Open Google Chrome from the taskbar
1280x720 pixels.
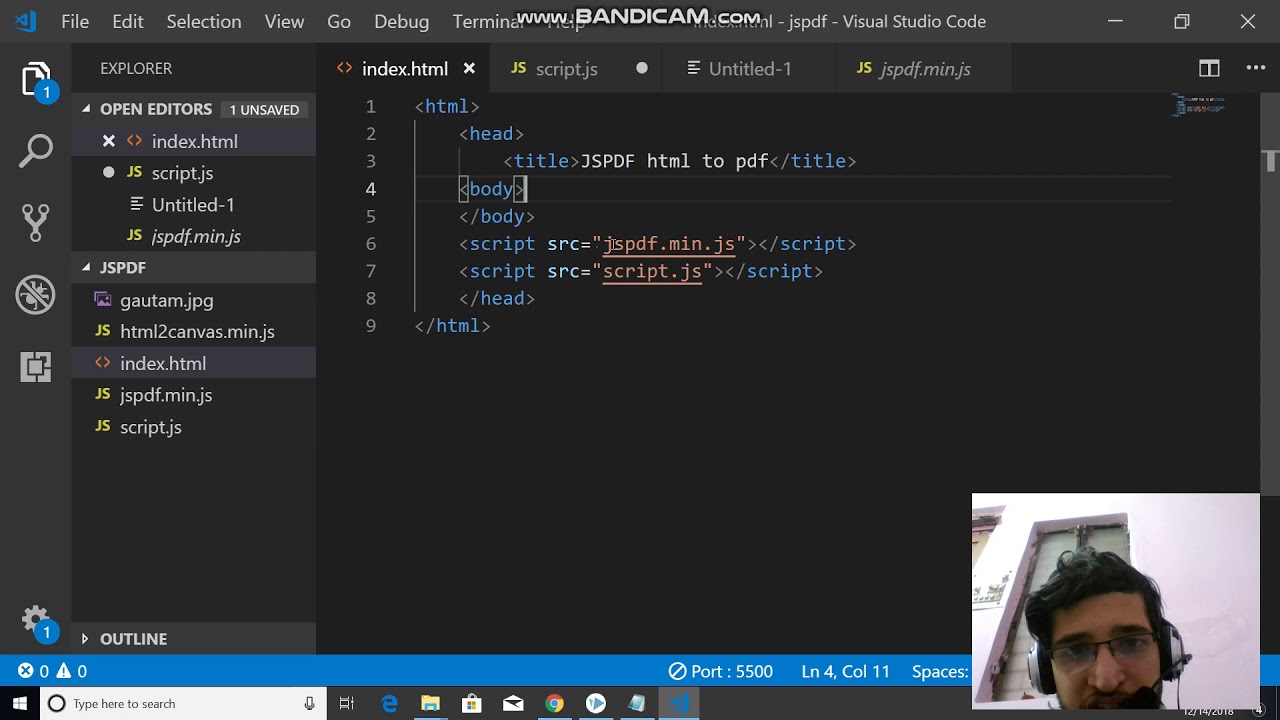point(554,704)
